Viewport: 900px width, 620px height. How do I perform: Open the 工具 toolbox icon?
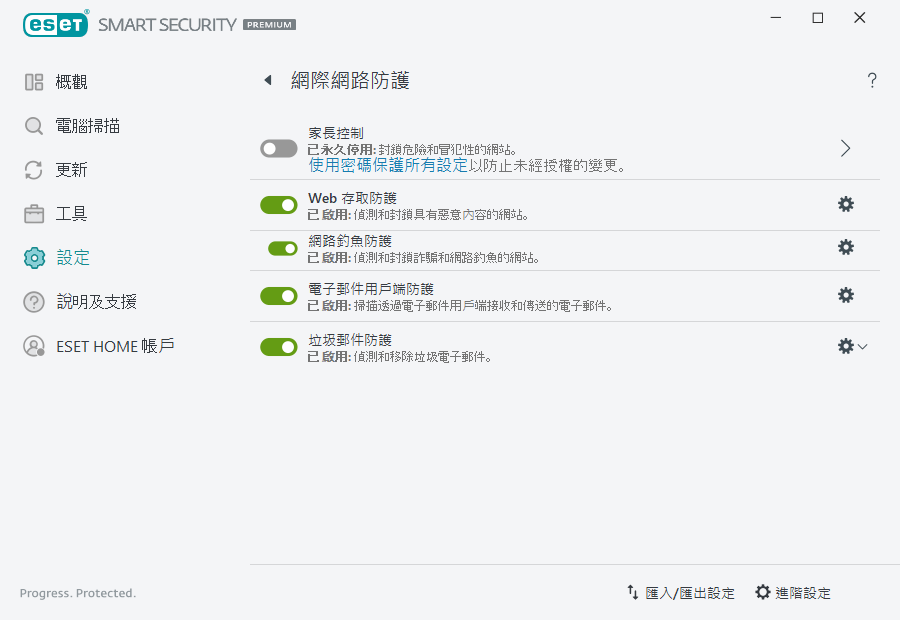pos(30,213)
